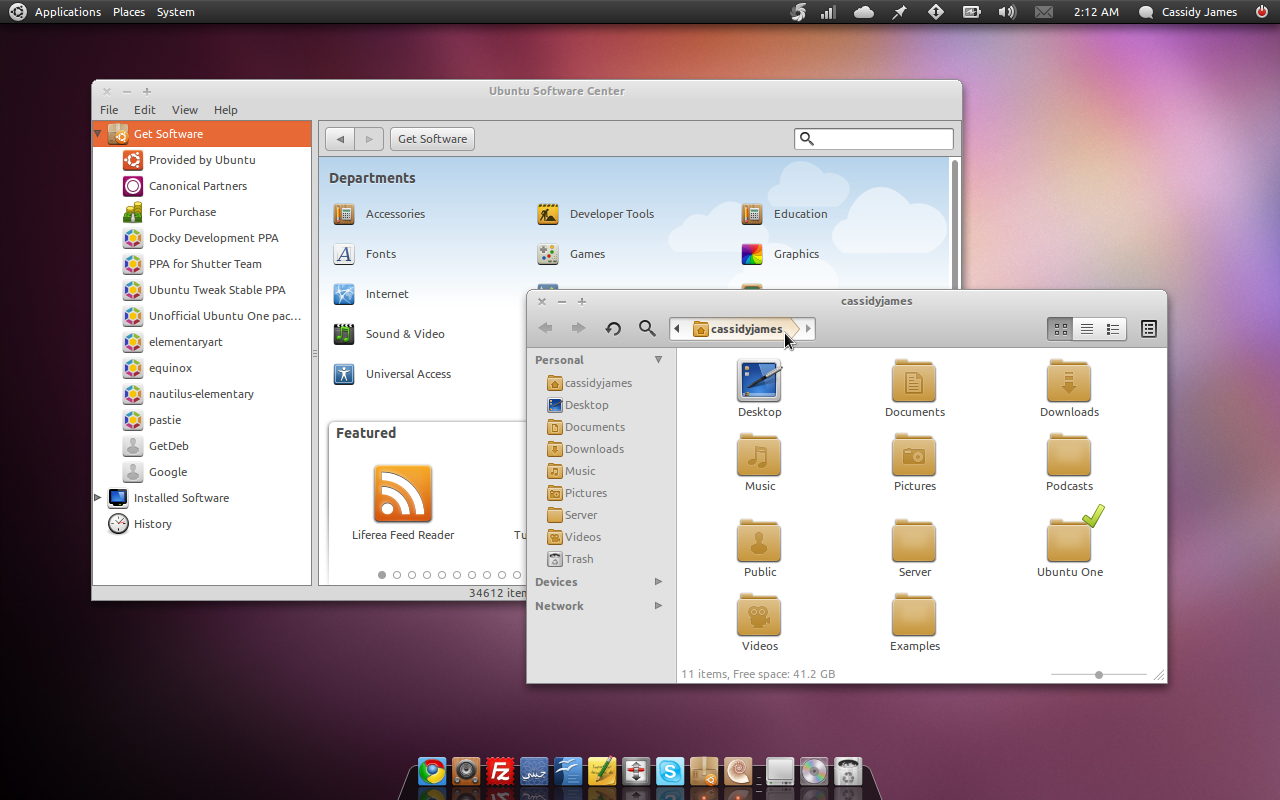
Task: Launch Google Chrome from the dock
Action: [x=432, y=771]
